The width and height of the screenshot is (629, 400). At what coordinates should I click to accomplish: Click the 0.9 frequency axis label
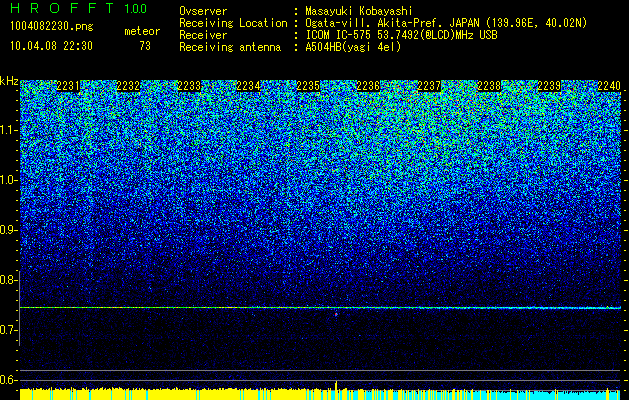tap(9, 230)
